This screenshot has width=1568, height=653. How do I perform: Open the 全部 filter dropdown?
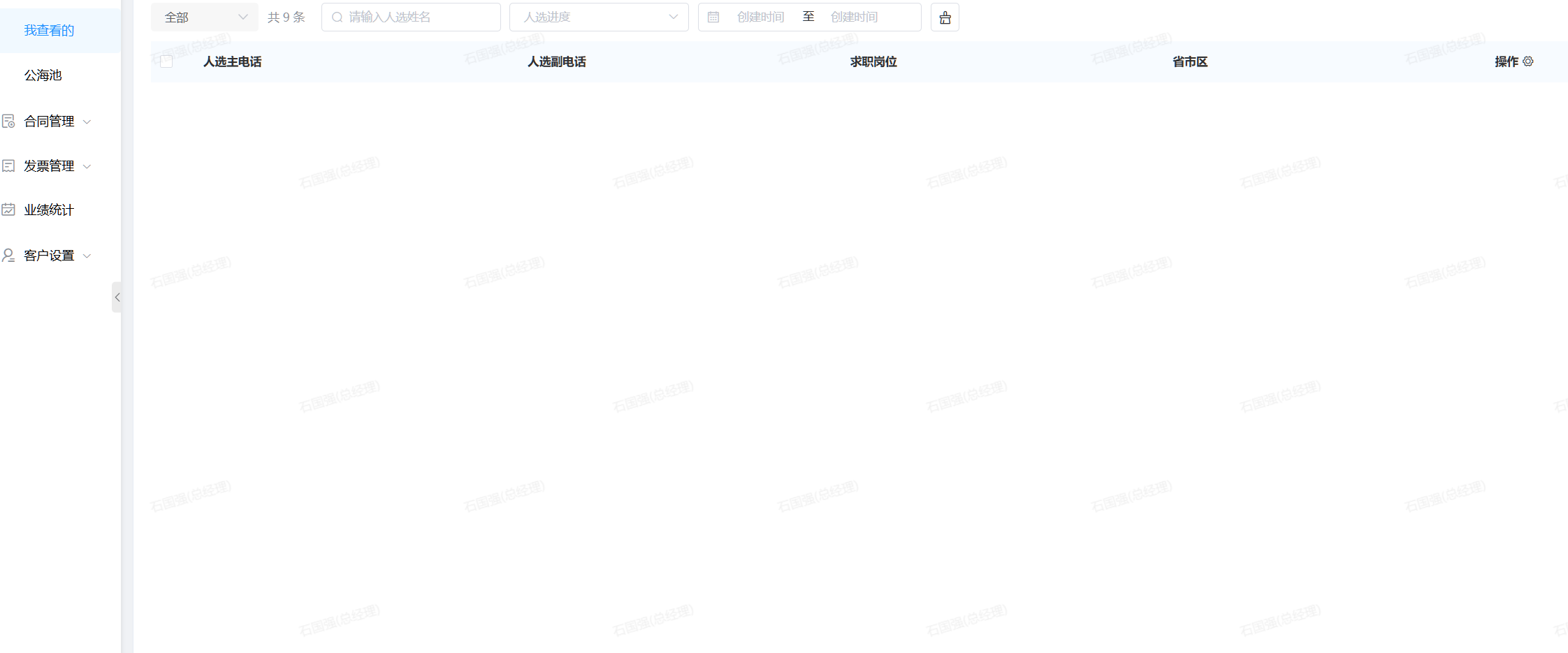tap(204, 17)
